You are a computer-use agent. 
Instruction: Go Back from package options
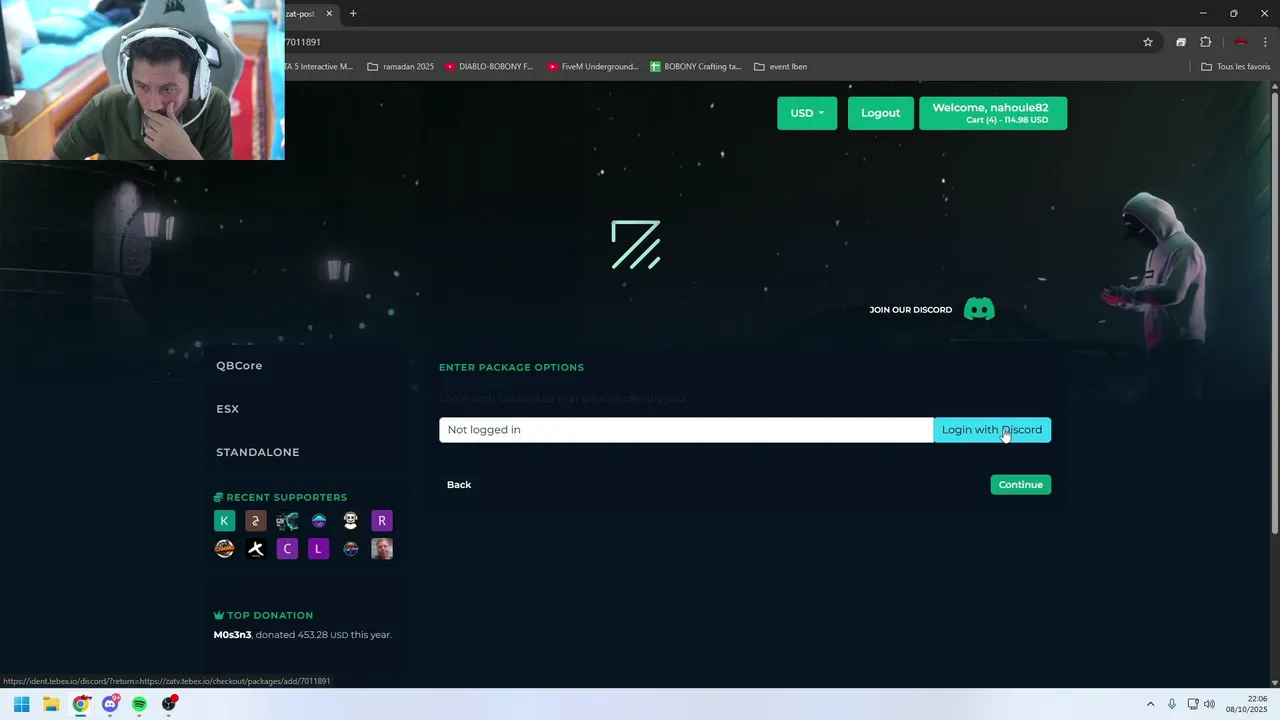459,485
